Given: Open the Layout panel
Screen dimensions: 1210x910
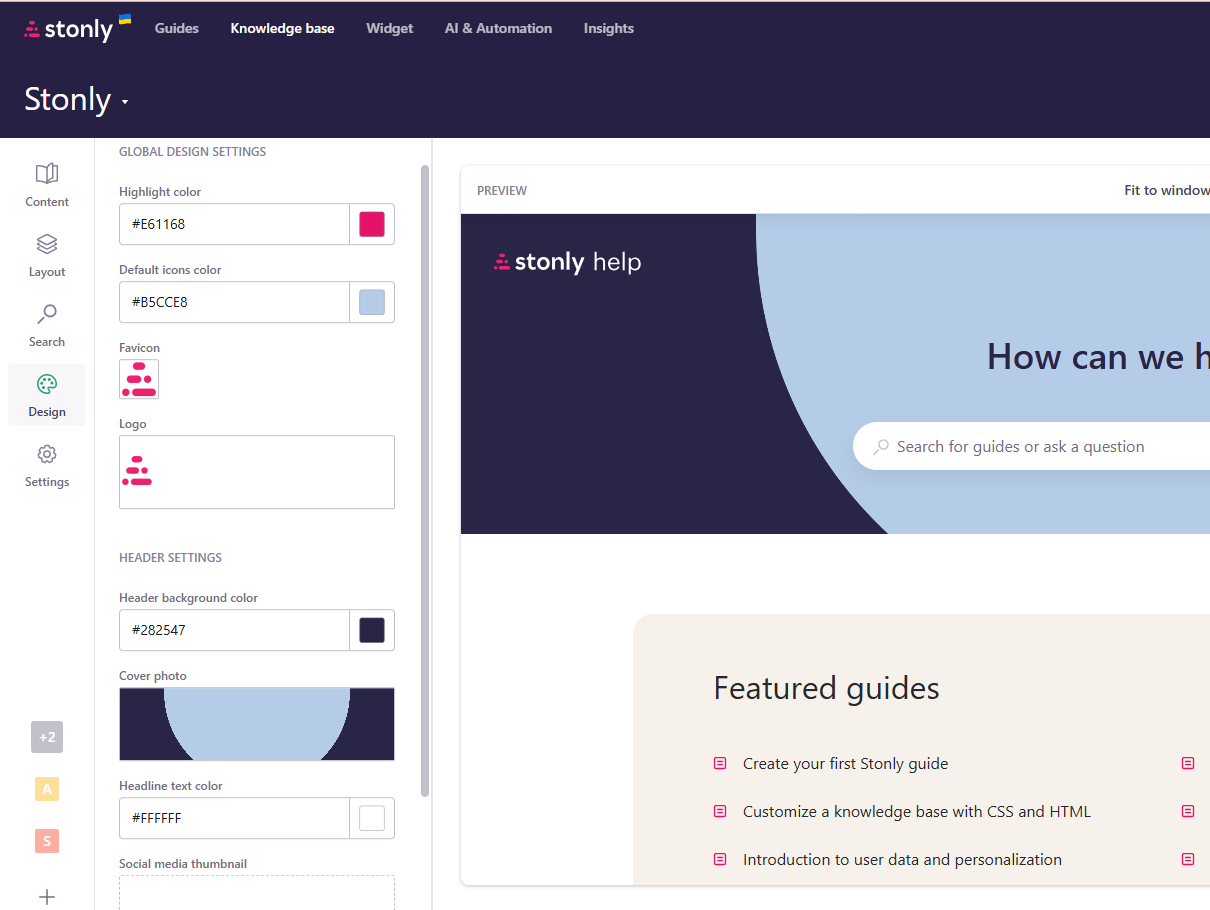Looking at the screenshot, I should pyautogui.click(x=46, y=253).
